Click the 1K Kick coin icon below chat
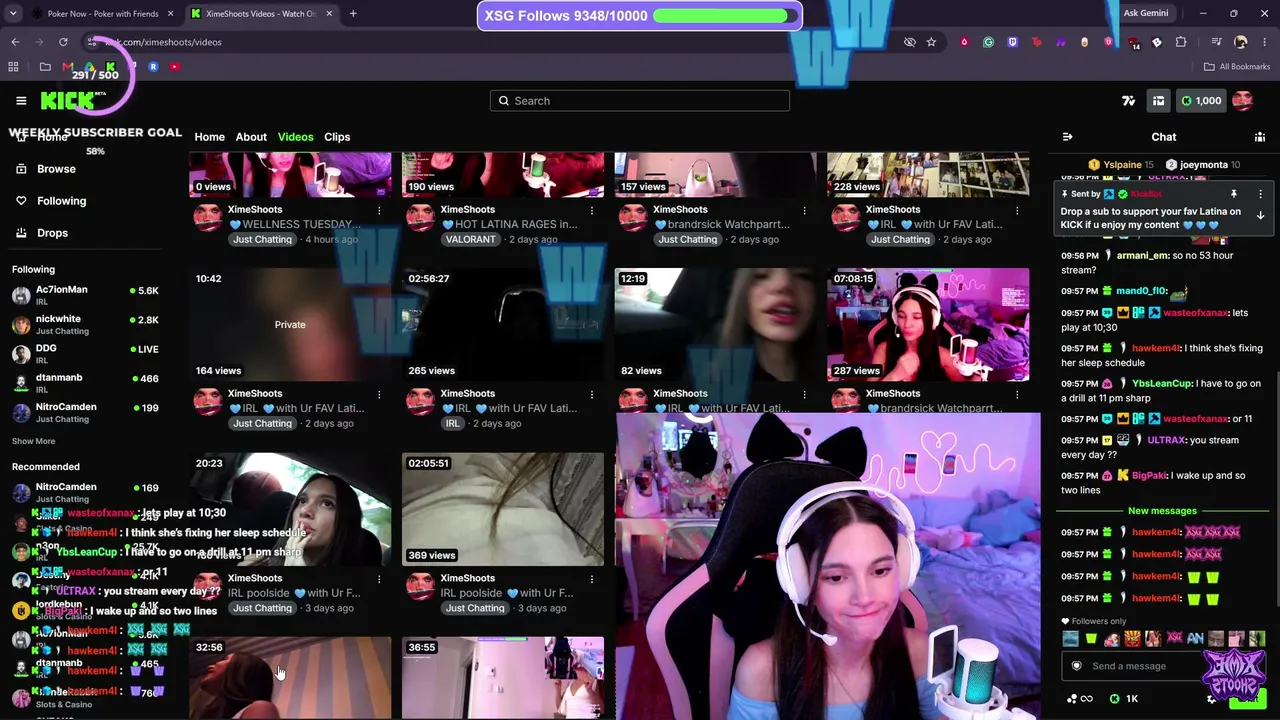Viewport: 1280px width, 720px height. click(1124, 699)
